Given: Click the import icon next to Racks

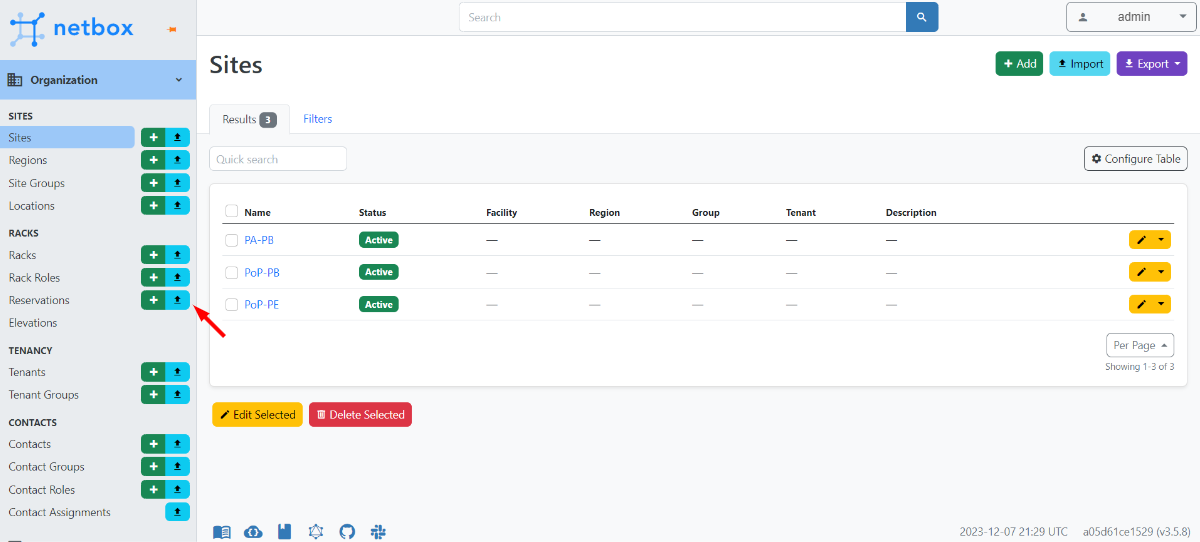Looking at the screenshot, I should click(177, 255).
